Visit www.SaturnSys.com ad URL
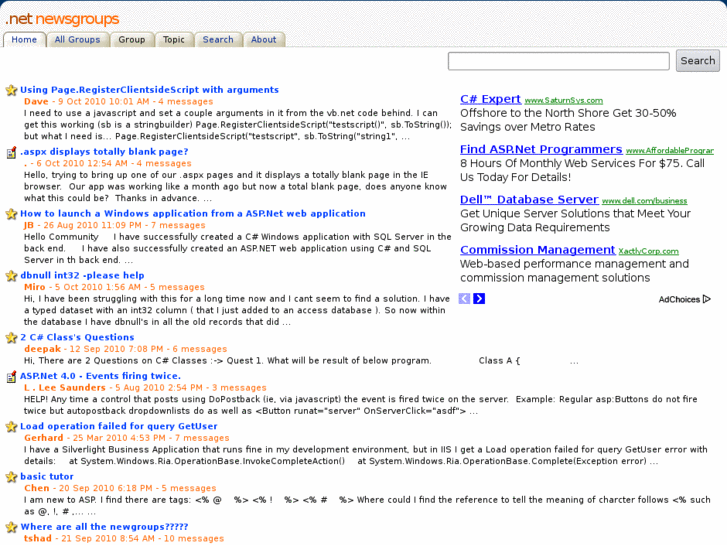Screen dimensions: 727x545 point(564,101)
